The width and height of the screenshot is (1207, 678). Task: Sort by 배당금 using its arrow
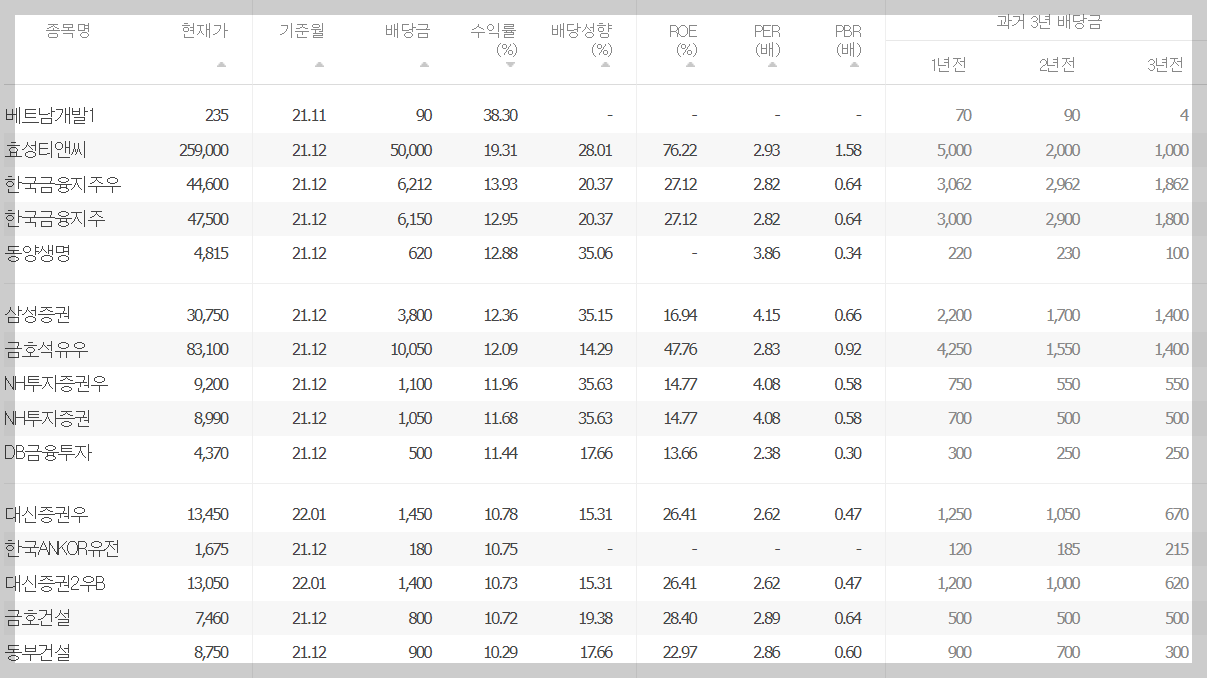click(x=424, y=64)
